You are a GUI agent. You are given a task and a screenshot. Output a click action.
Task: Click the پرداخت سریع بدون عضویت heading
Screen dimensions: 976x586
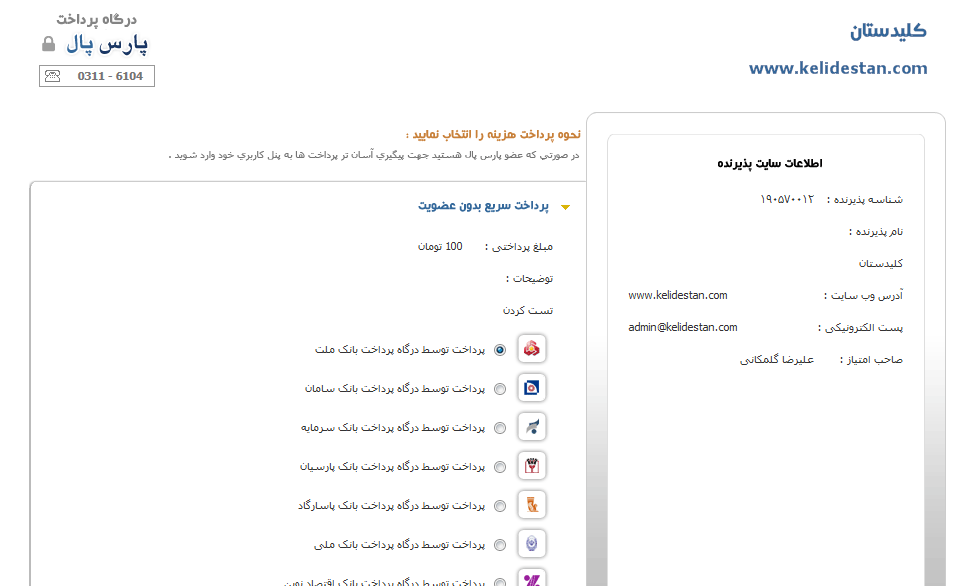coord(483,206)
